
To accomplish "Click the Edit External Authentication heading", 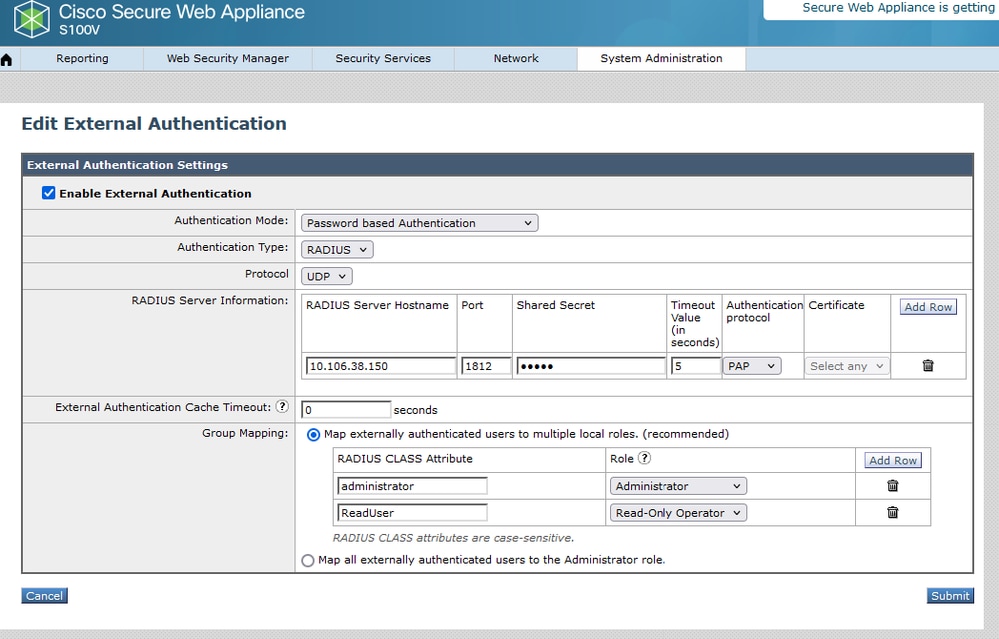I will [154, 124].
